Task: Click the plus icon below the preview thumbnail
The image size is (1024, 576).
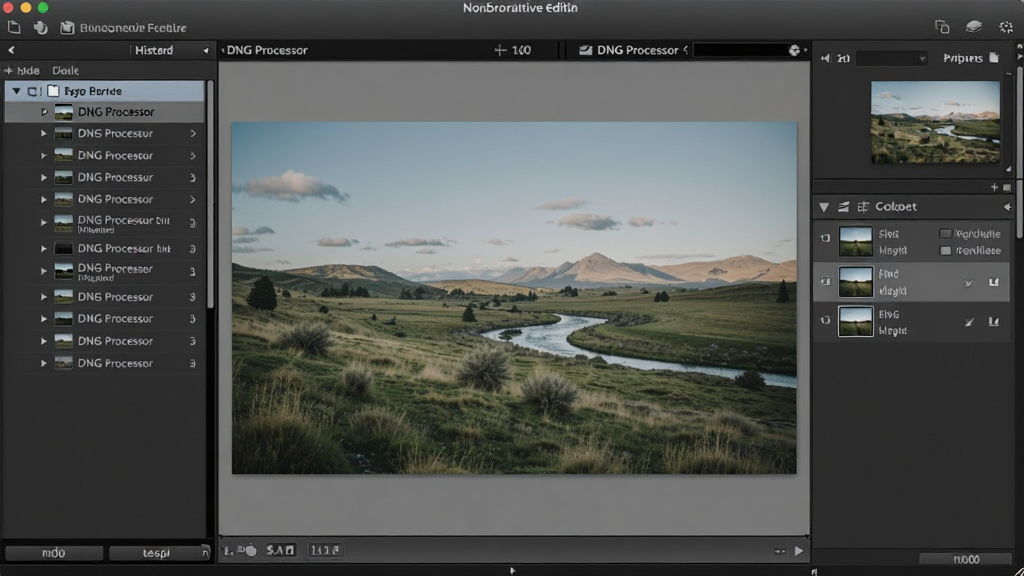Action: click(x=994, y=187)
